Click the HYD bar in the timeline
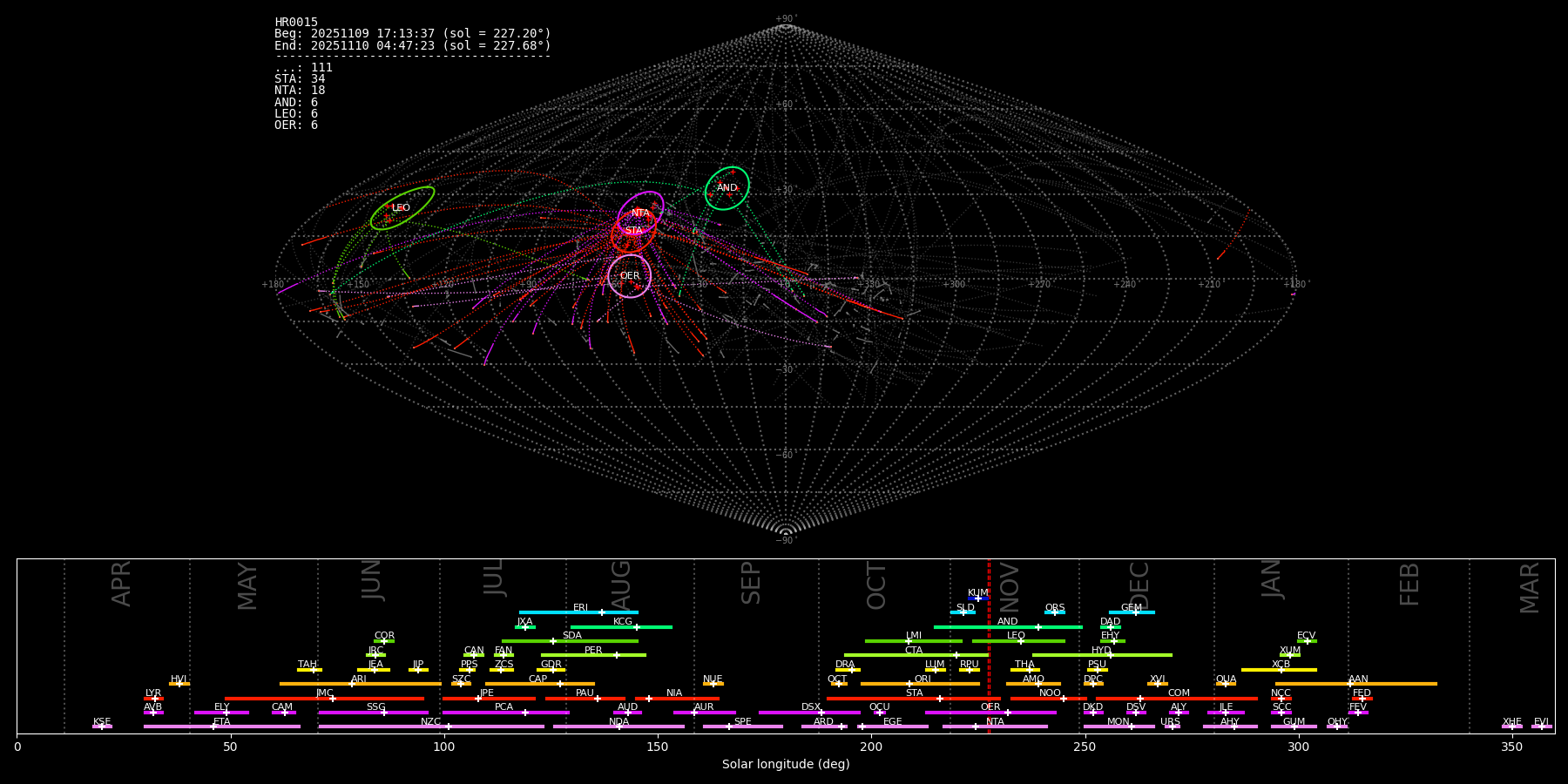This screenshot has width=1568, height=784. pyautogui.click(x=1102, y=655)
